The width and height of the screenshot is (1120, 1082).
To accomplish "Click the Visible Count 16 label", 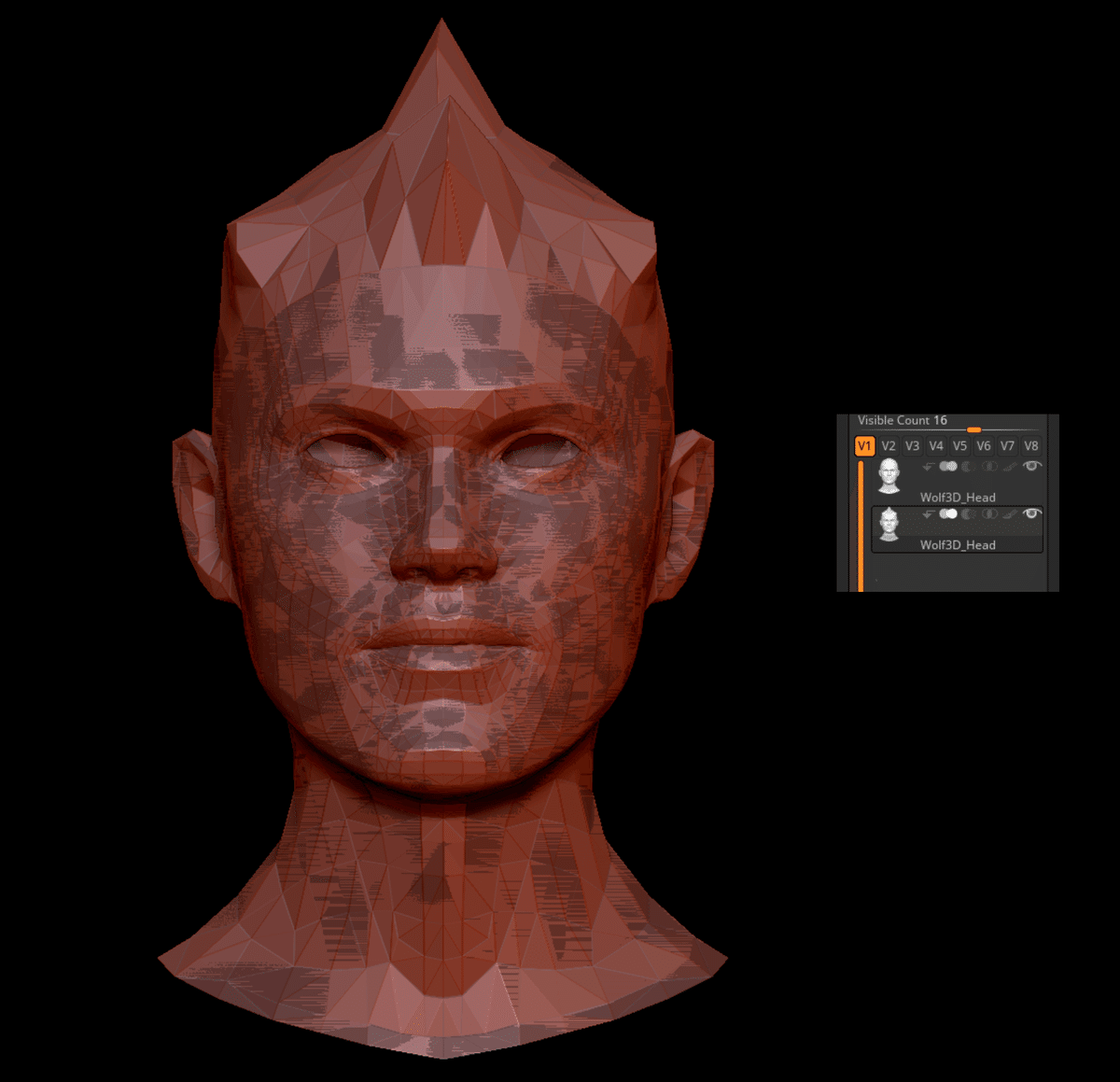I will [903, 420].
